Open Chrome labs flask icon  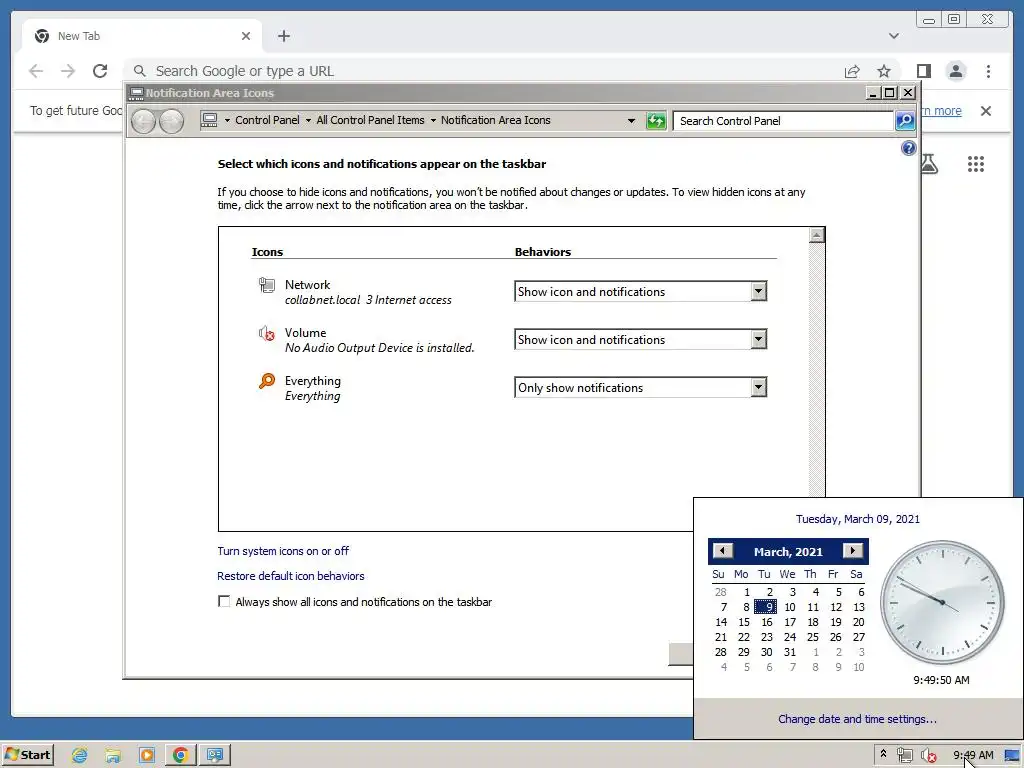pyautogui.click(x=930, y=164)
